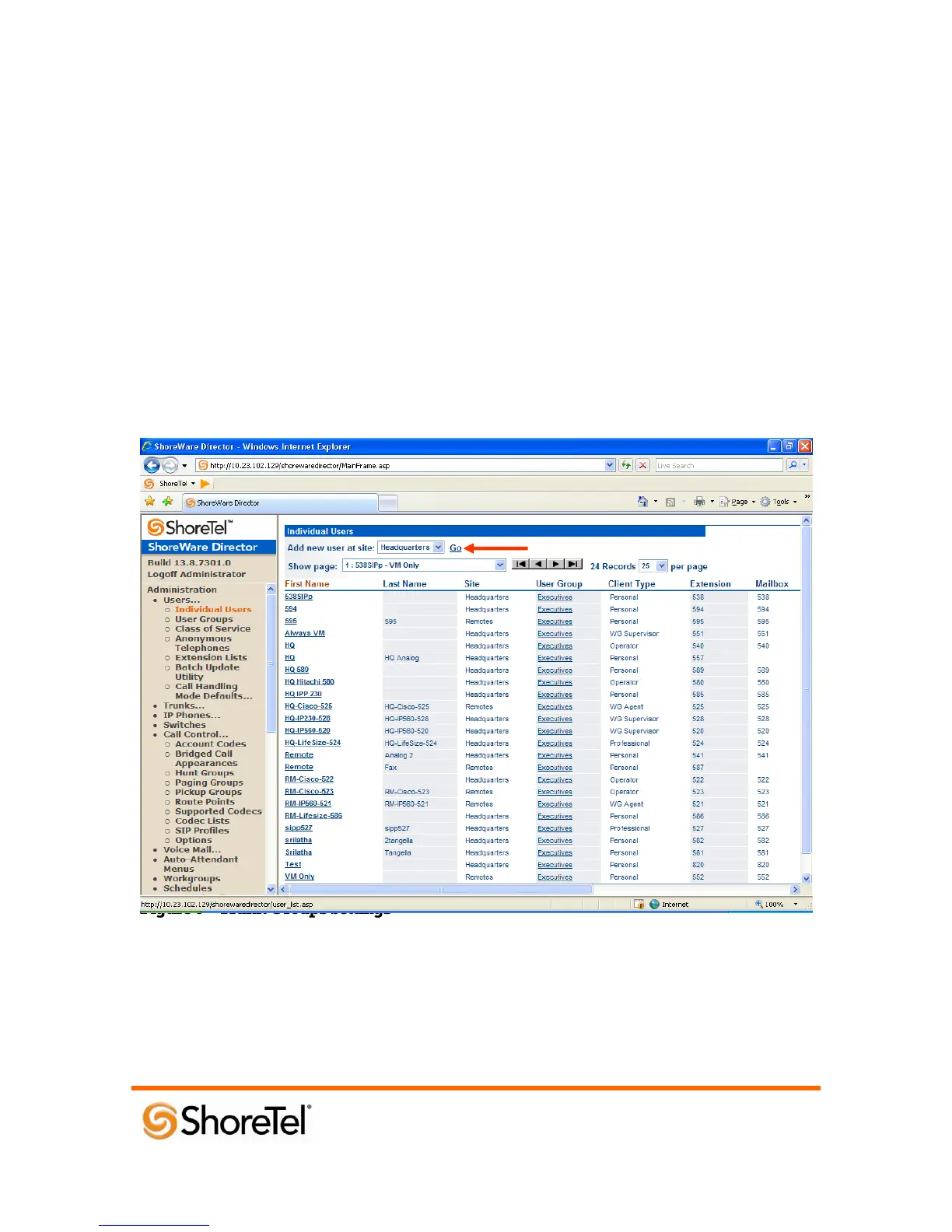Click Executives group in the Srilatha row
Image resolution: width=952 pixels, height=1232 pixels.
coord(555,852)
